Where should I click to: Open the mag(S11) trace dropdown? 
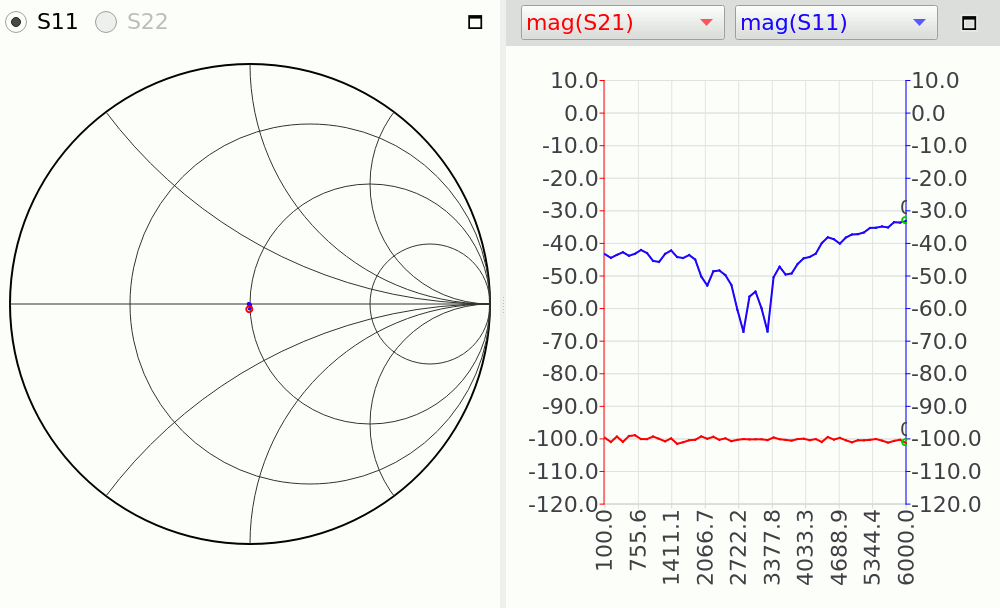point(836,23)
